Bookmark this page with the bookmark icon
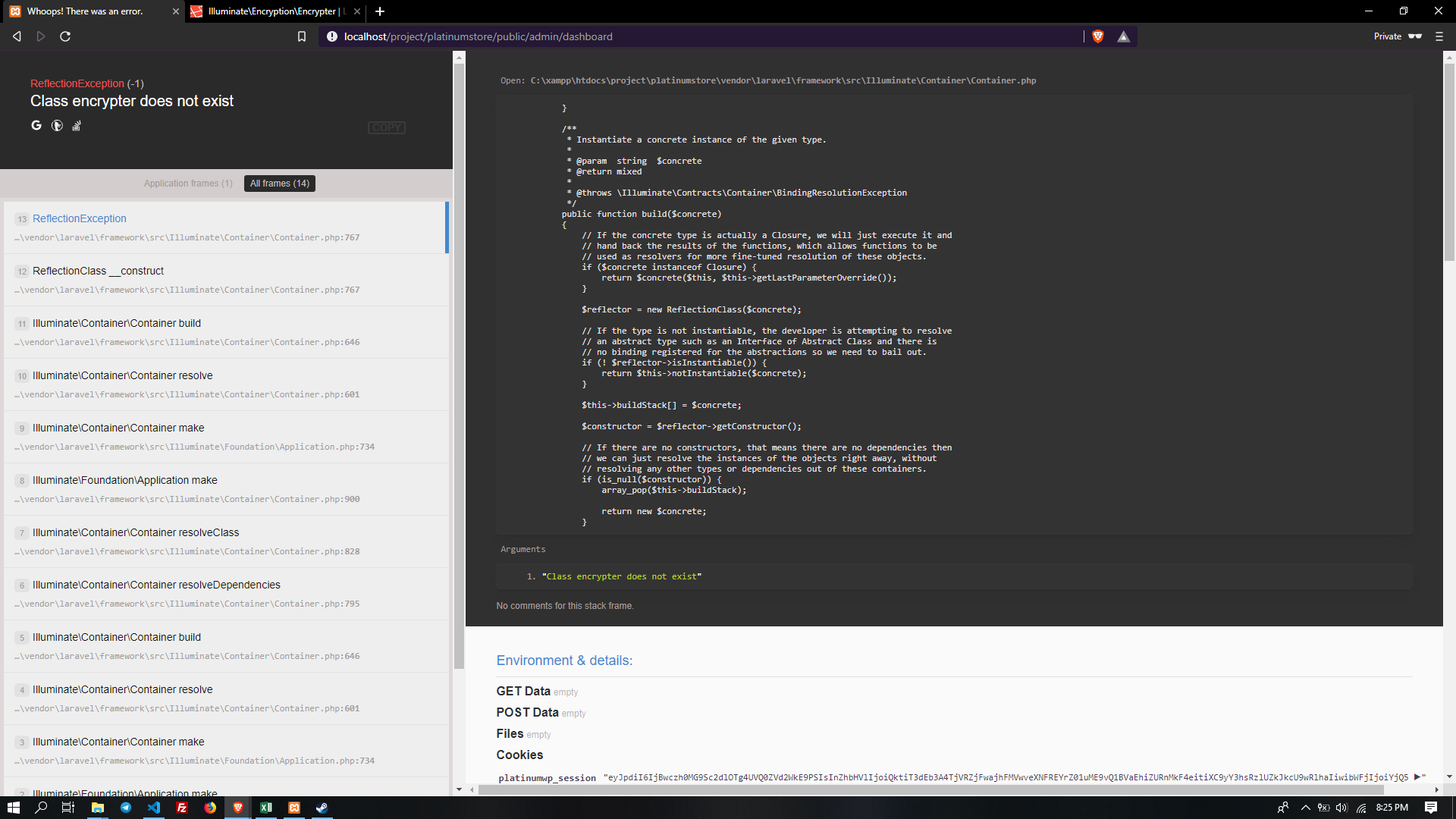Screen dimensions: 1456x819 point(302,36)
